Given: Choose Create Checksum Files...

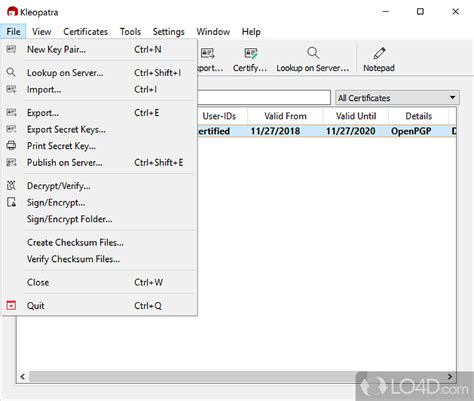Looking at the screenshot, I should (99, 242).
